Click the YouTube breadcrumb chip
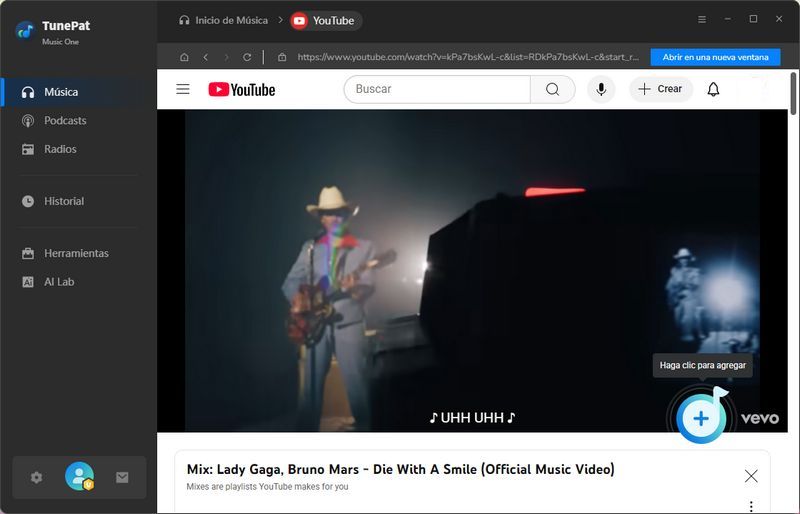 point(325,21)
